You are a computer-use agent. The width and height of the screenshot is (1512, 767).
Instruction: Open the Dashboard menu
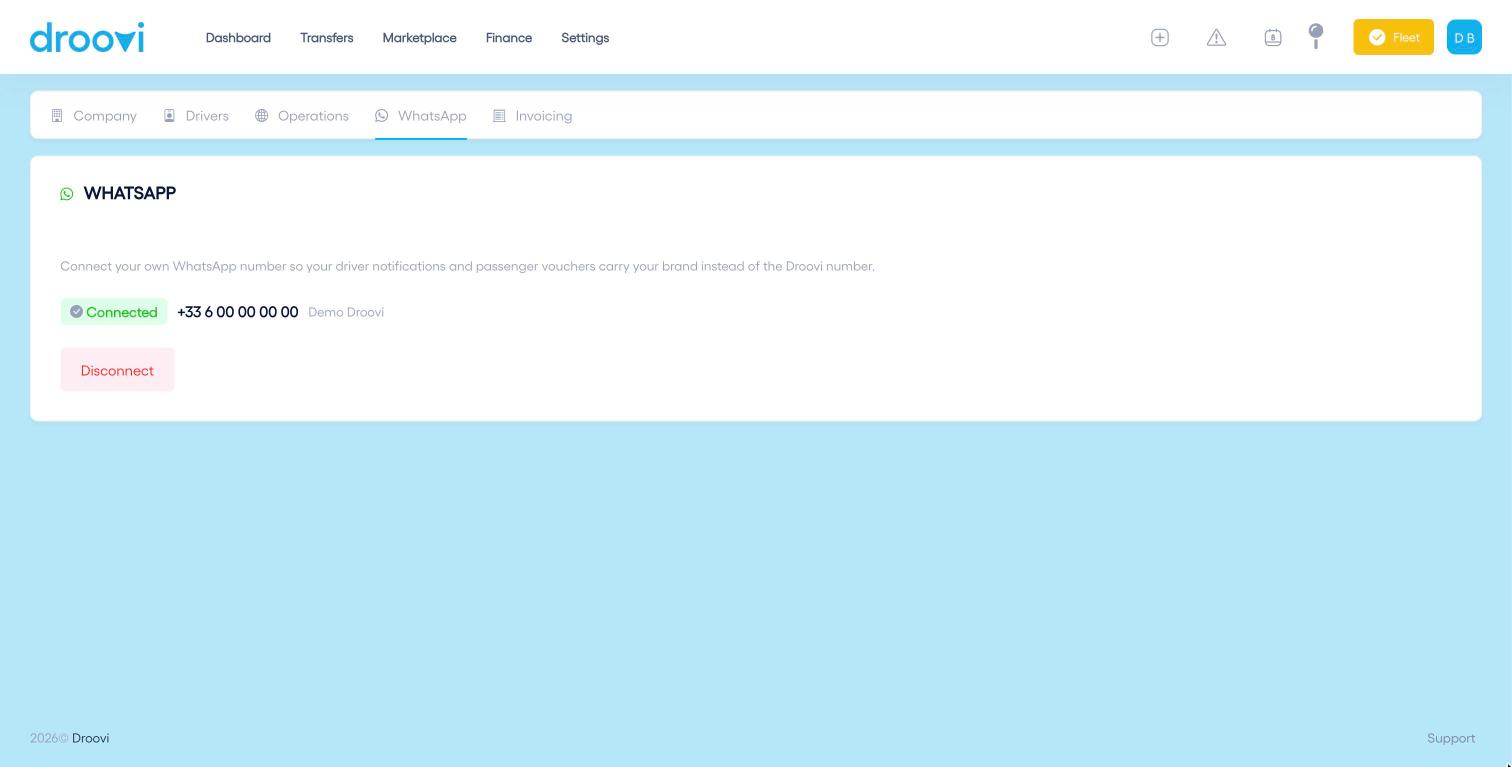point(238,38)
